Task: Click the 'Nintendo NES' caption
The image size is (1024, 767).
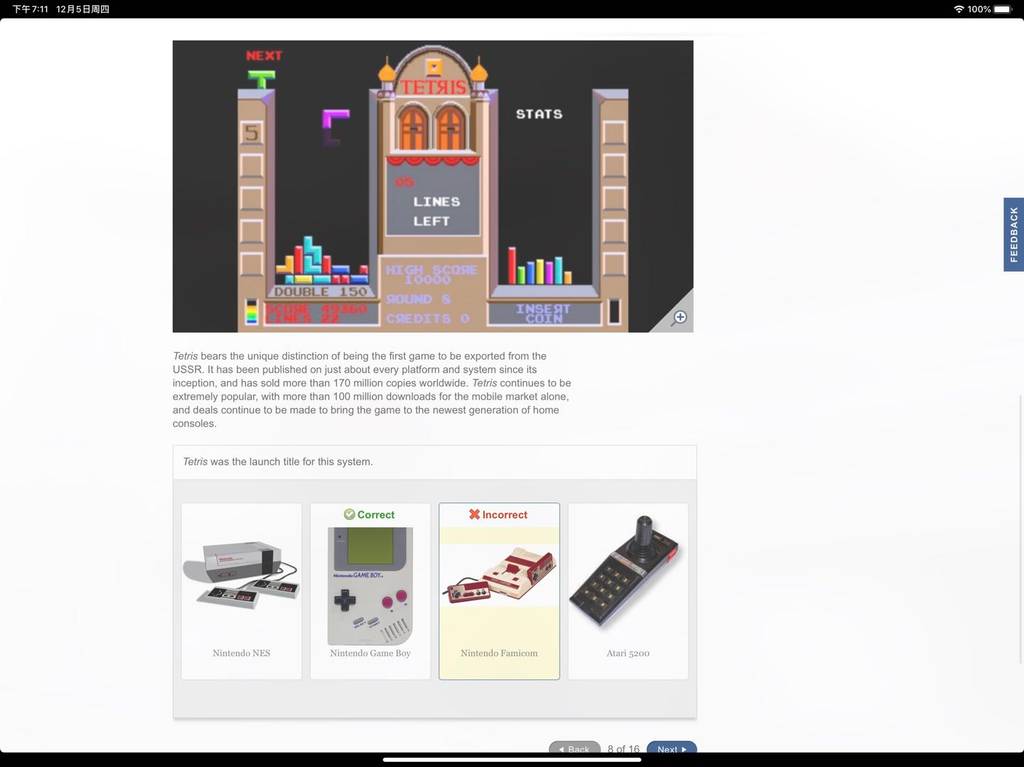Action: point(242,653)
